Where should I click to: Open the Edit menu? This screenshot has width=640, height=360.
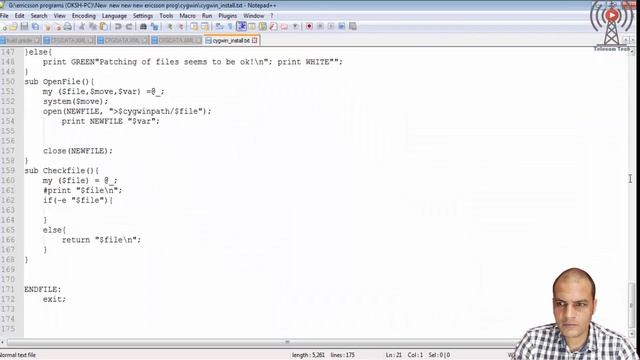pos(20,16)
